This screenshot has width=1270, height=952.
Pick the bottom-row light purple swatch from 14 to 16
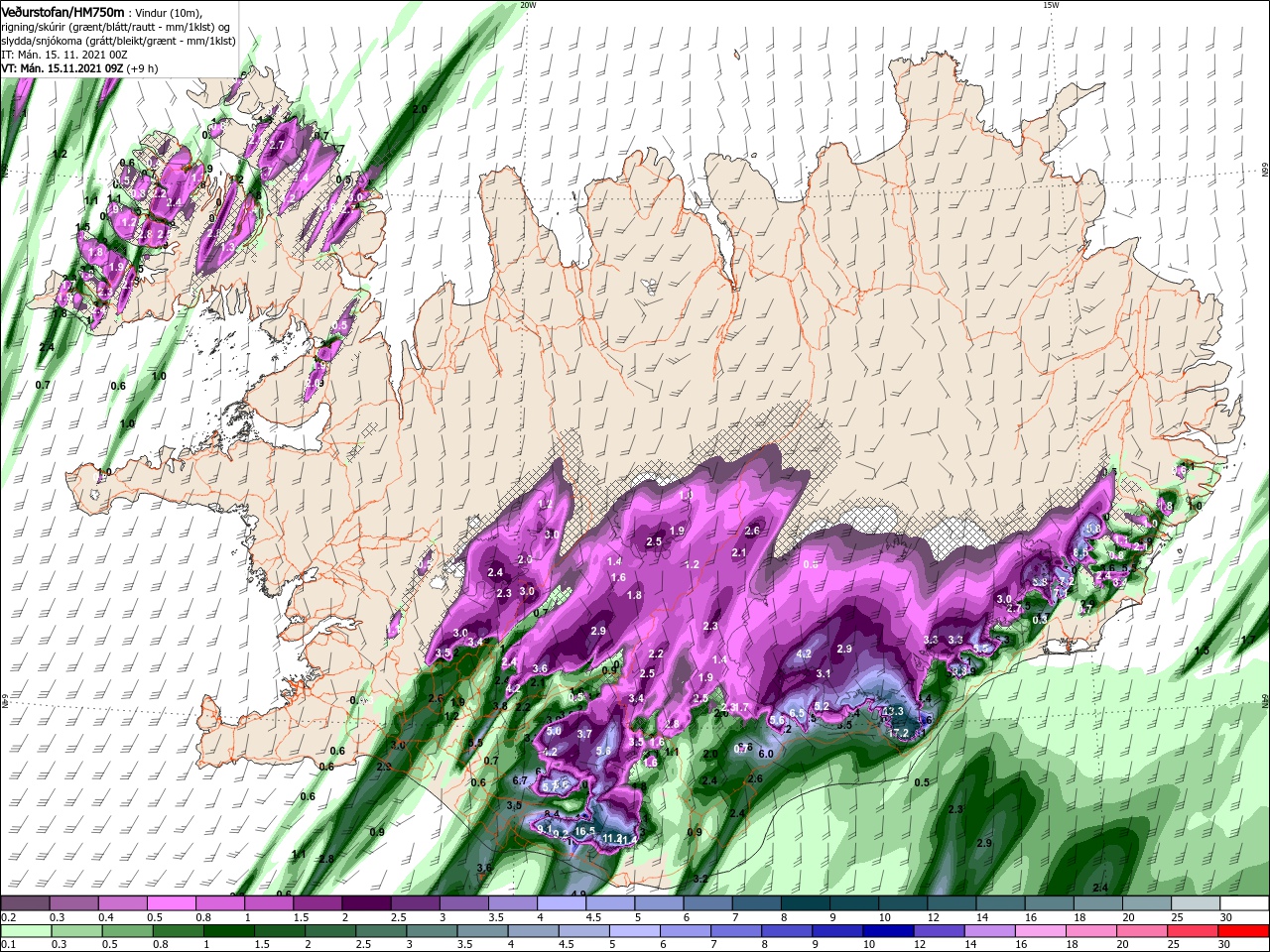coord(990,931)
